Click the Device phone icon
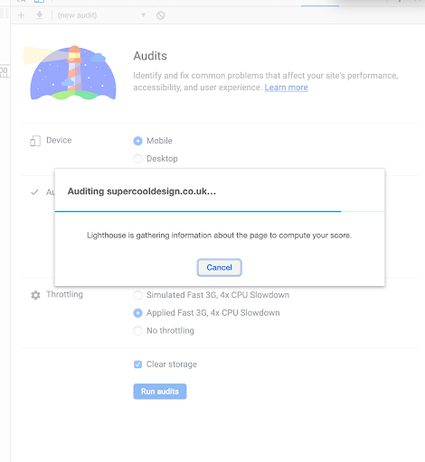425x462 pixels. point(35,141)
